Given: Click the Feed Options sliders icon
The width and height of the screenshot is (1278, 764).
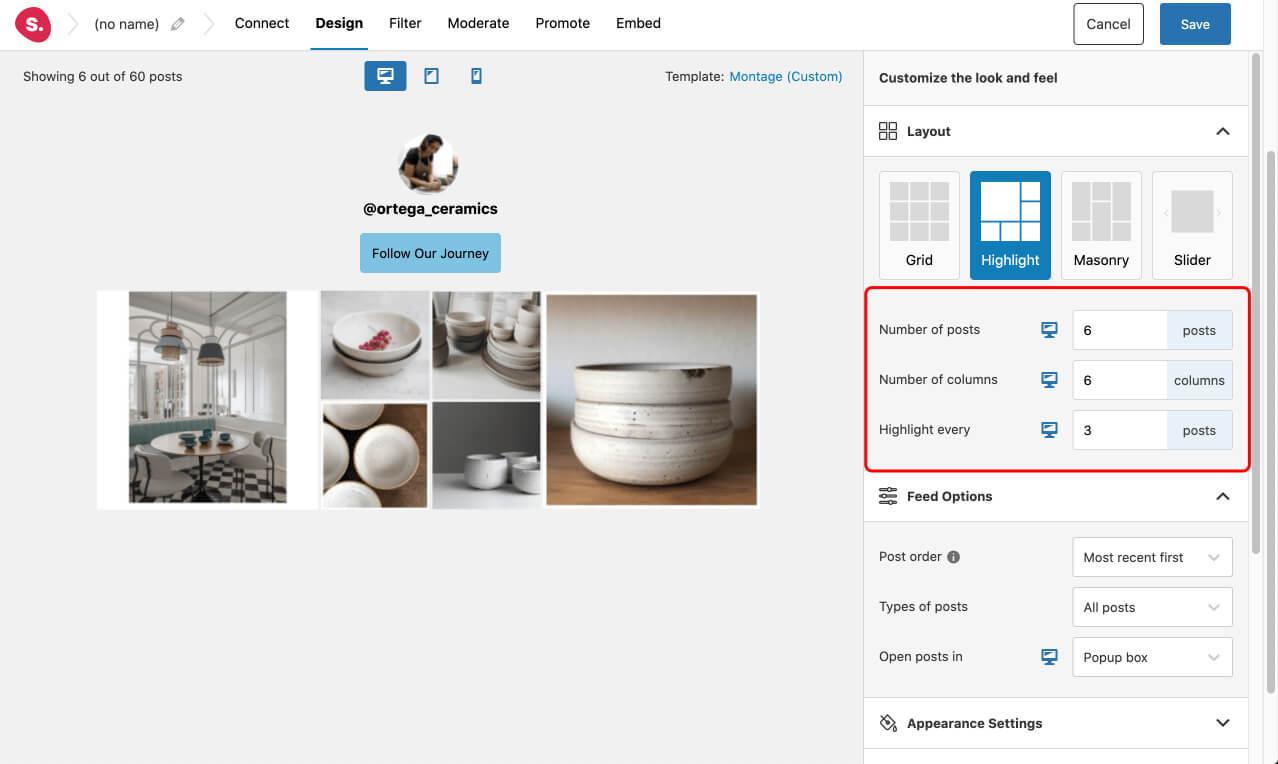Looking at the screenshot, I should (x=888, y=496).
